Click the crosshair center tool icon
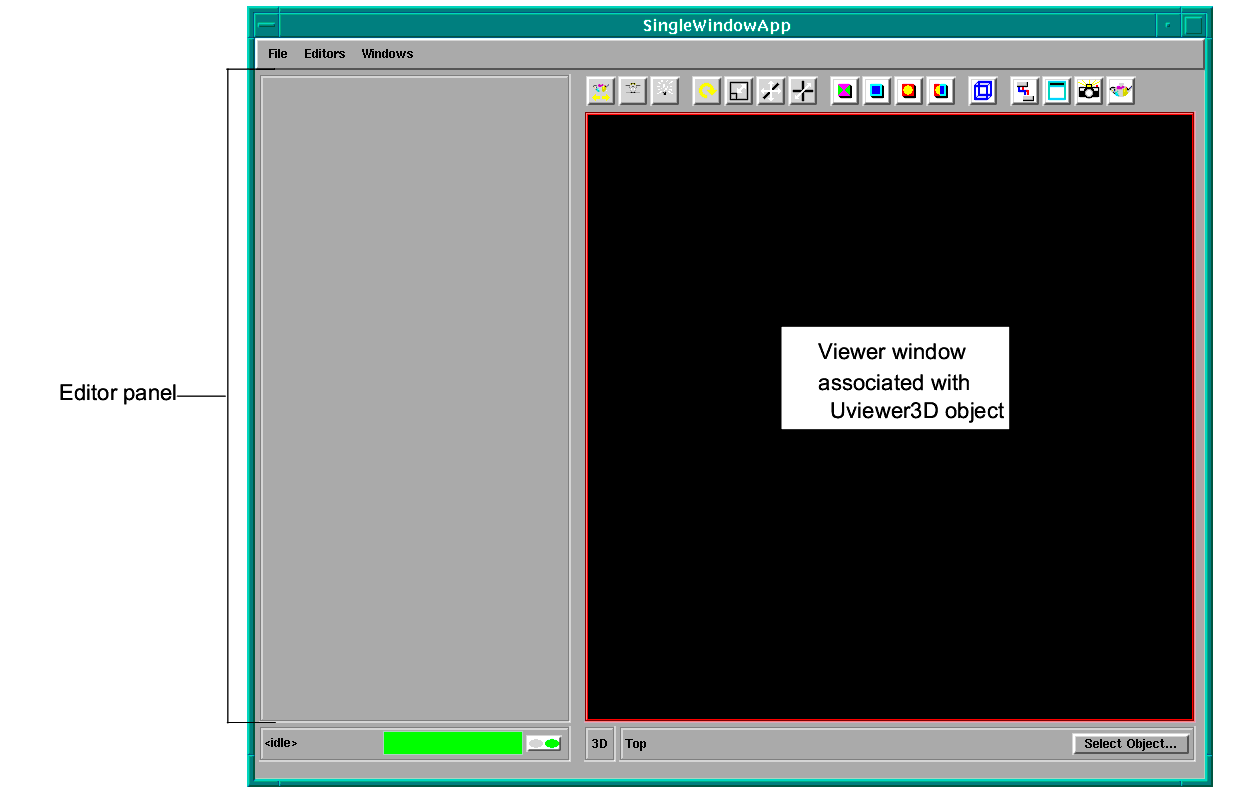Viewport: 1236px width, 790px height. [x=803, y=92]
